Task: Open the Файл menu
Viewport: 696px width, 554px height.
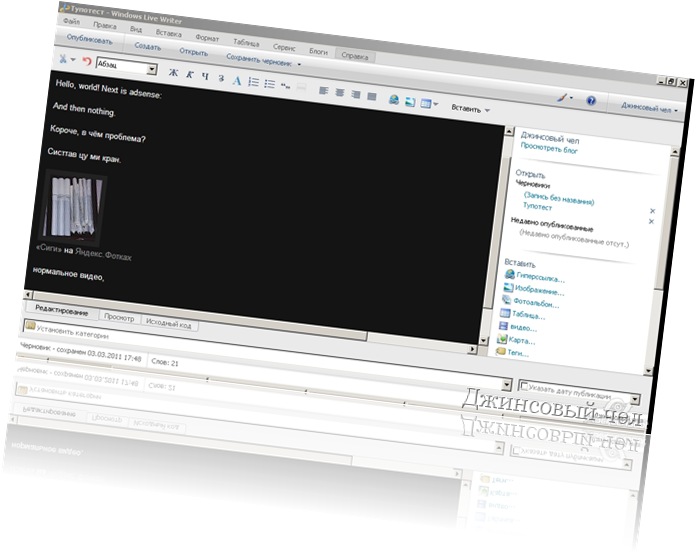Action: pos(71,21)
